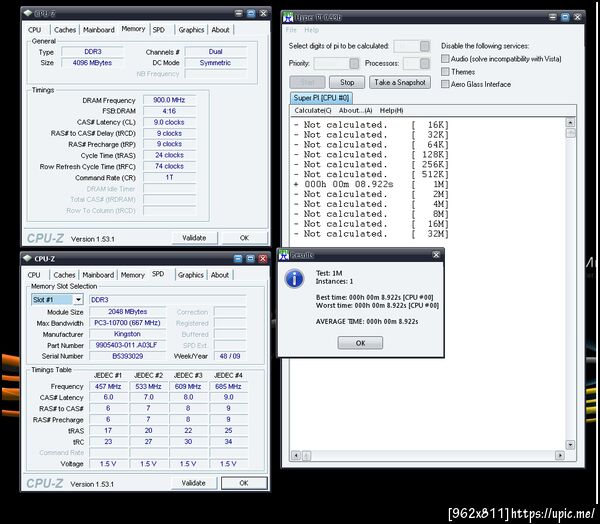Select Graphics tab in upper CPU-Z window

pyautogui.click(x=191, y=30)
